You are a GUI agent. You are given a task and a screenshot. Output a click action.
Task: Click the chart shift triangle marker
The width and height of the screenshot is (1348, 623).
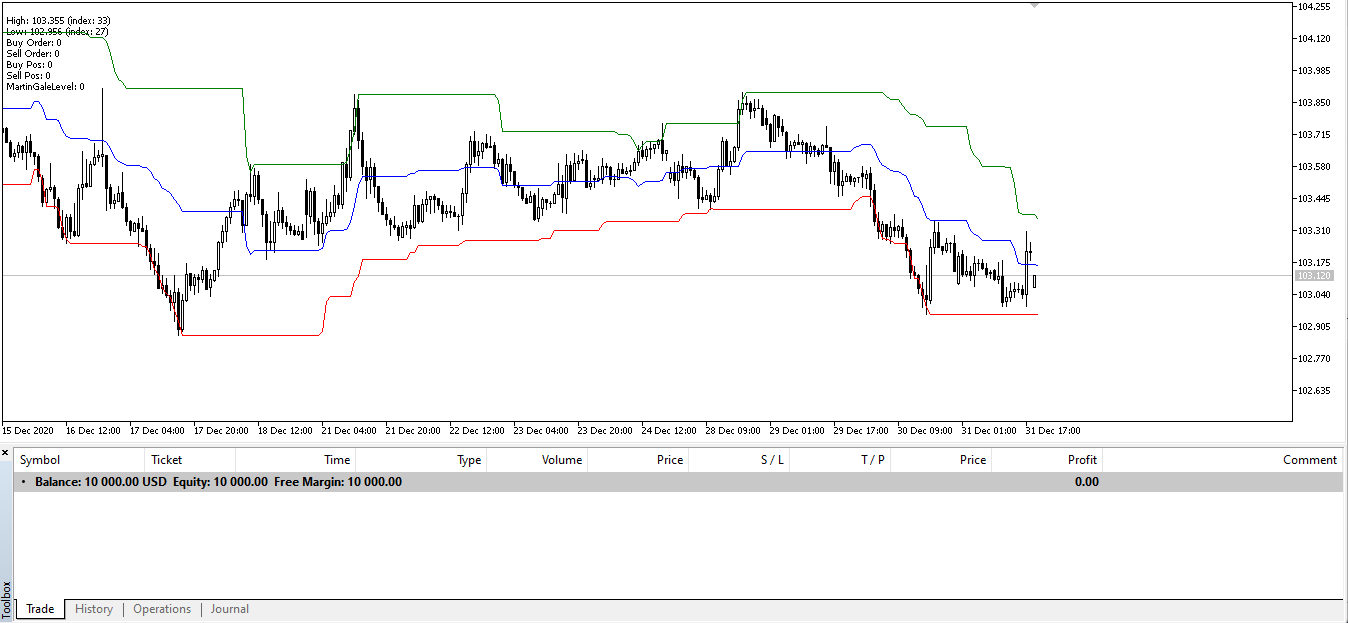[1034, 5]
